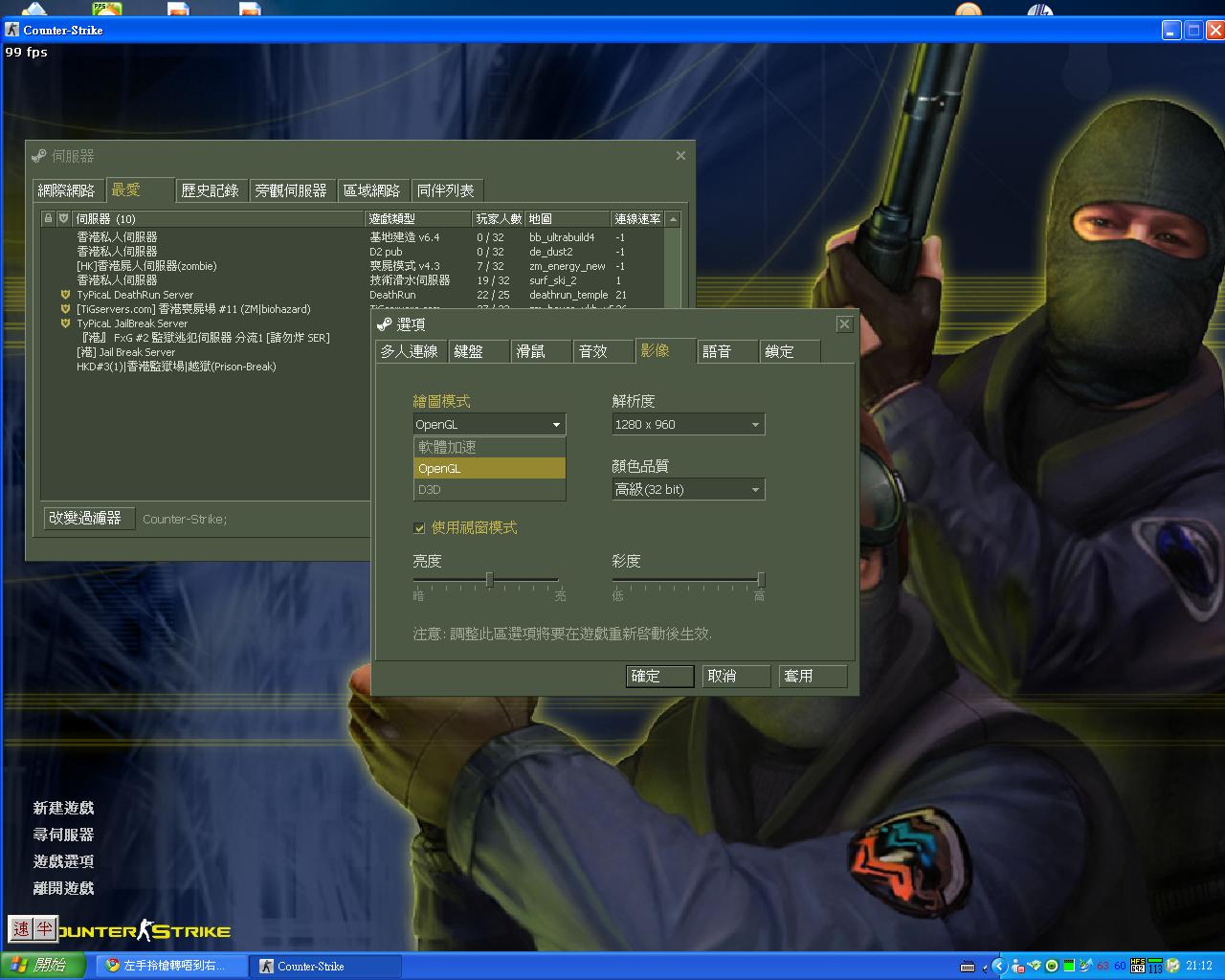Click the password lock column header icon
The image size is (1225, 980).
coord(48,219)
